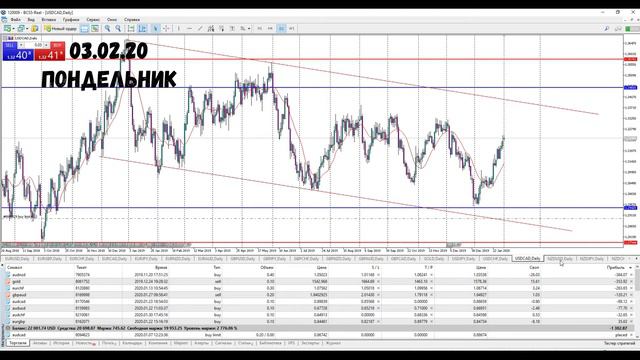The image size is (640, 360).
Task: Switch to the EURUSD,Daily chart tab
Action: (x=17, y=259)
